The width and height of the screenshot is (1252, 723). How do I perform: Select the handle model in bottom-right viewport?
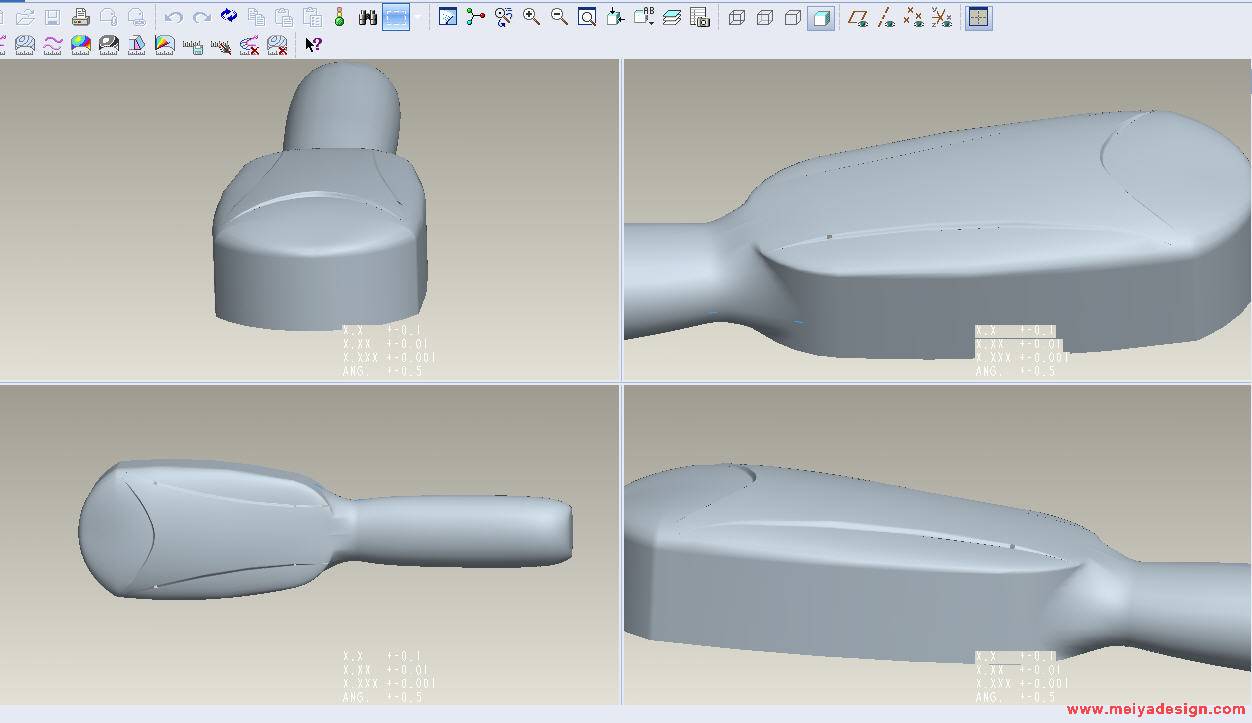click(937, 565)
